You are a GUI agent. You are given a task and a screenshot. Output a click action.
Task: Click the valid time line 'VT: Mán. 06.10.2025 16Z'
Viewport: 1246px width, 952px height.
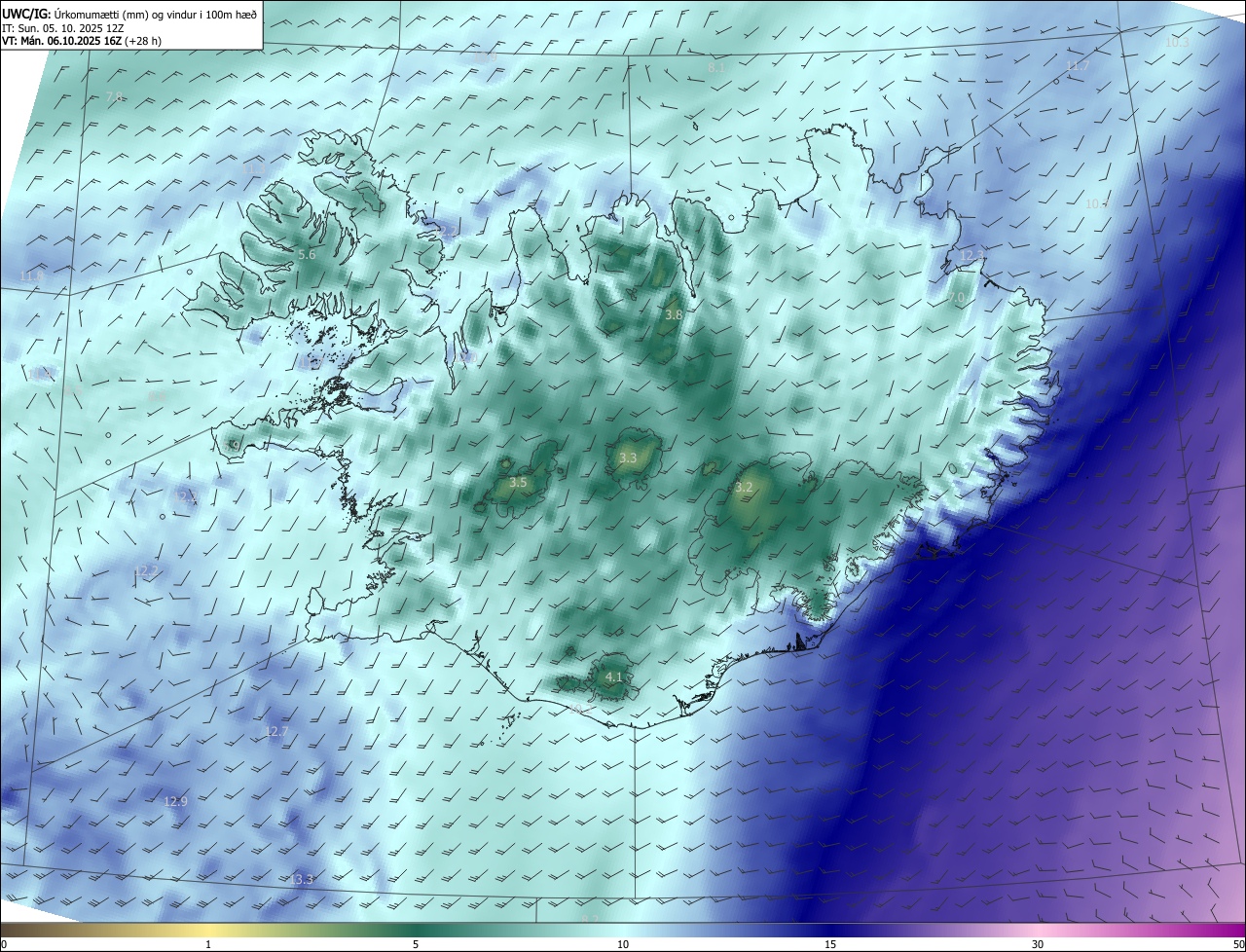[x=63, y=41]
